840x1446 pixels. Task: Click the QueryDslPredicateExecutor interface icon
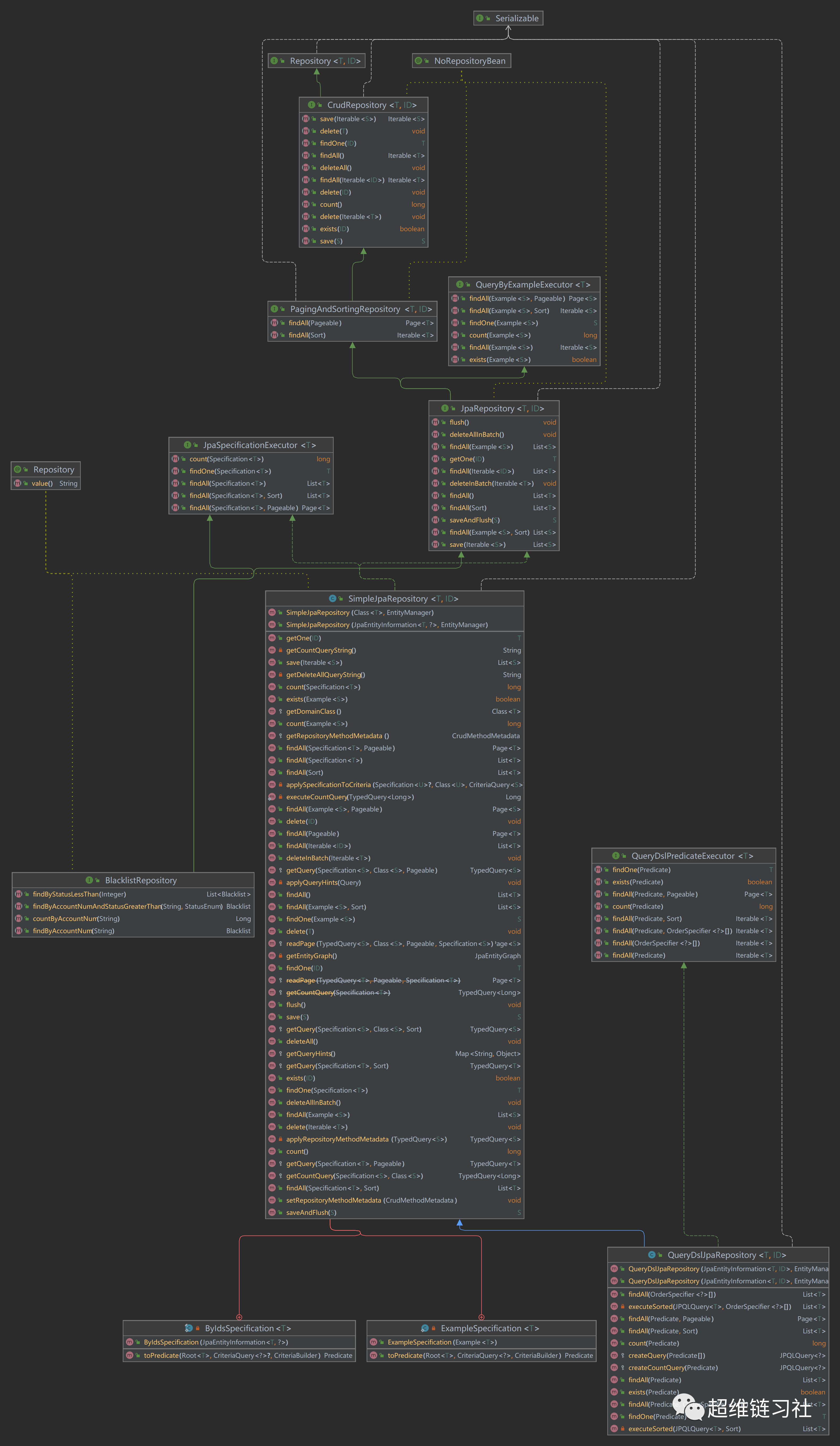[x=616, y=856]
